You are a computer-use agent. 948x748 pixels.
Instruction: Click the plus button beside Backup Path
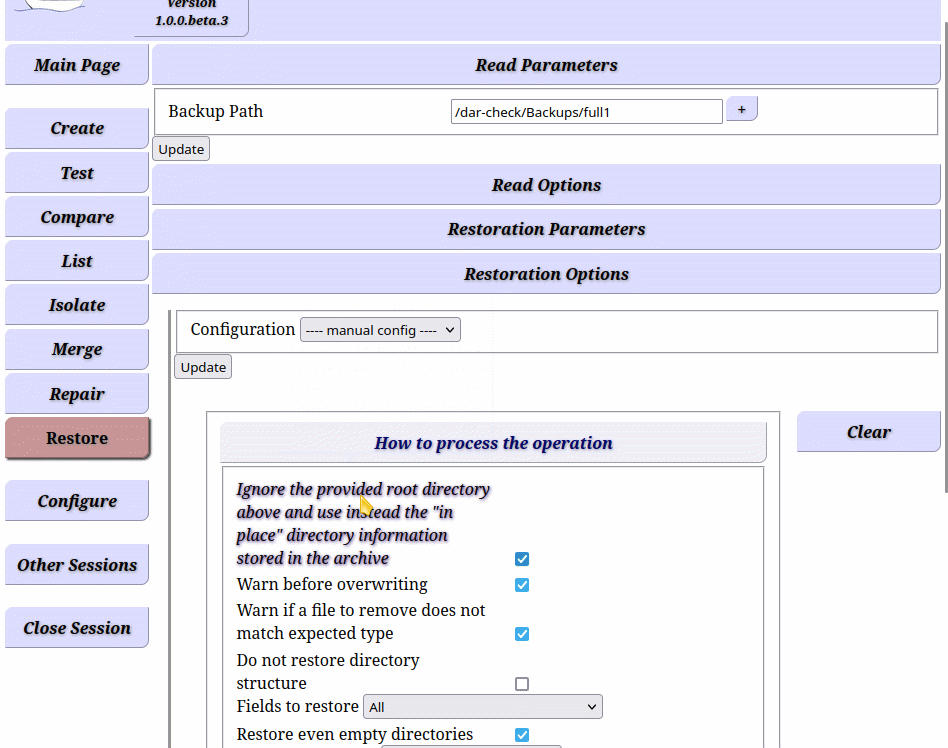click(741, 109)
